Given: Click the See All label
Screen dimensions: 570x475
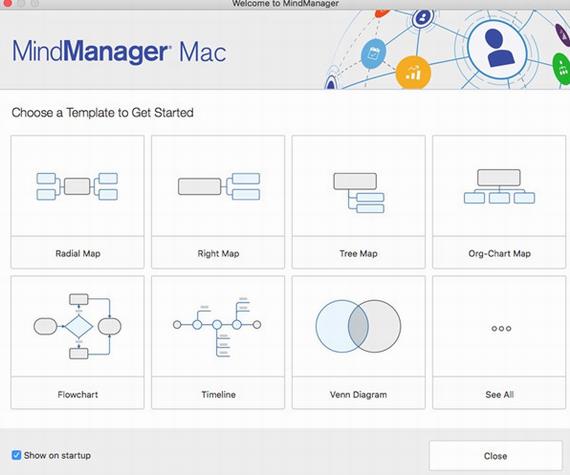Looking at the screenshot, I should [499, 394].
